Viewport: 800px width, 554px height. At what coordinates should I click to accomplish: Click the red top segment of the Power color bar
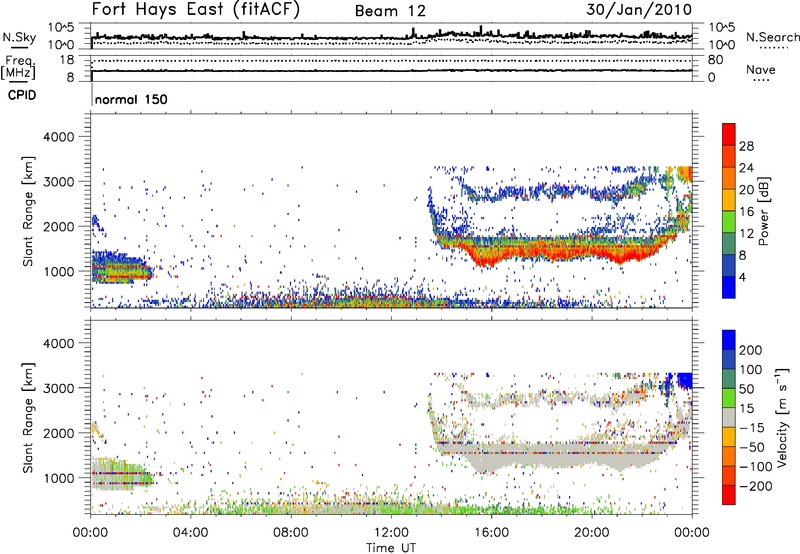pyautogui.click(x=729, y=134)
